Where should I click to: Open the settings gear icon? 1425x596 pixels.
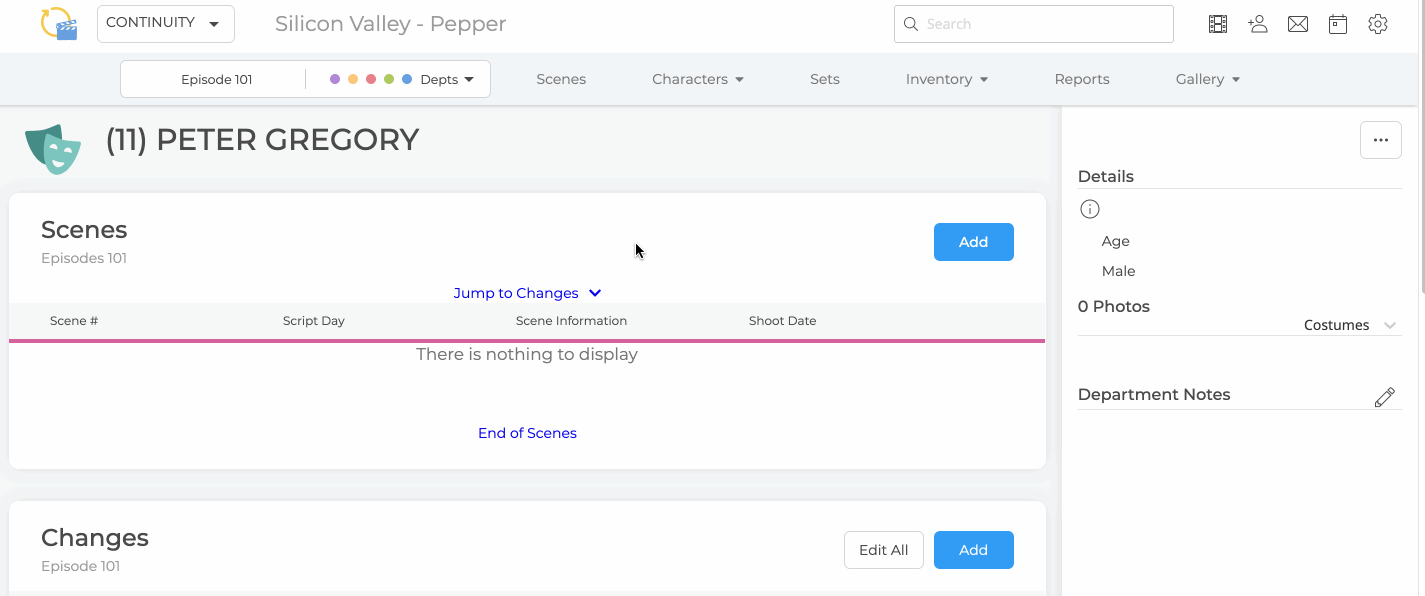pyautogui.click(x=1378, y=24)
